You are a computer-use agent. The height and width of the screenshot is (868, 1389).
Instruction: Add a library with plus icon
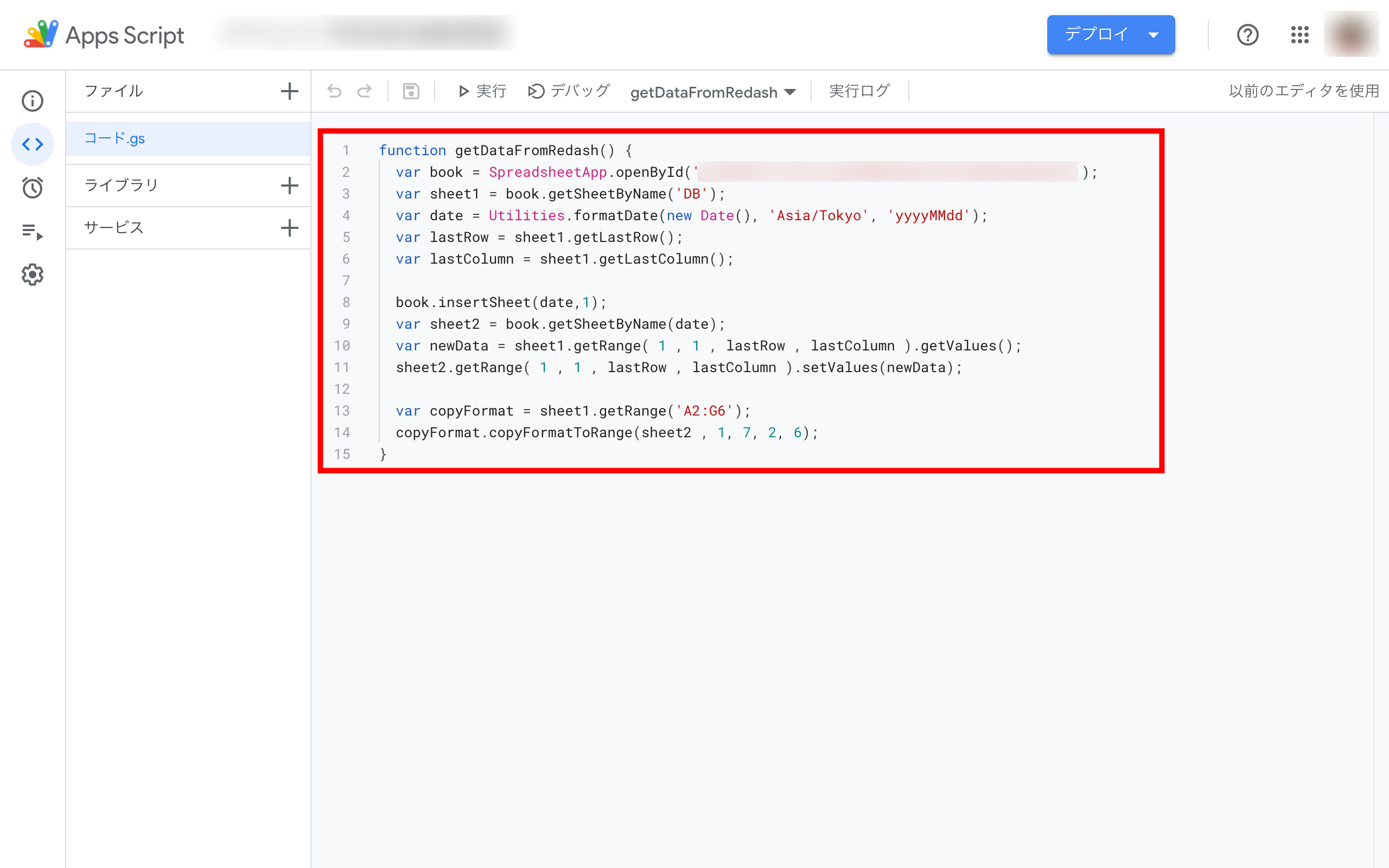click(x=289, y=186)
